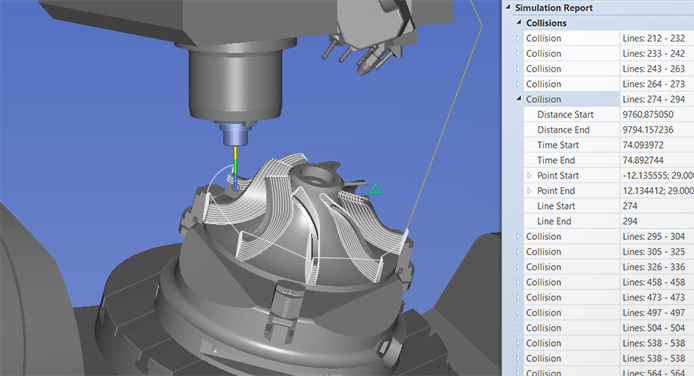694x376 pixels.
Task: Click the blue circle tool tip marker
Action: pyautogui.click(x=235, y=188)
